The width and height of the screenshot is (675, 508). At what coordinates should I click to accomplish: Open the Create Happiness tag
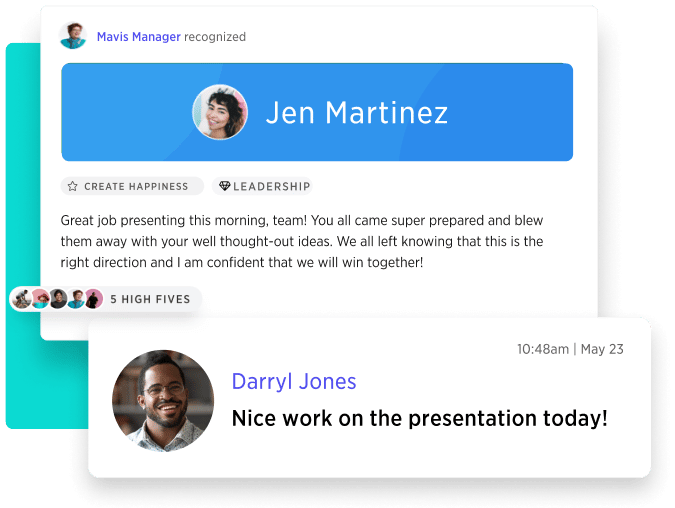tap(132, 186)
